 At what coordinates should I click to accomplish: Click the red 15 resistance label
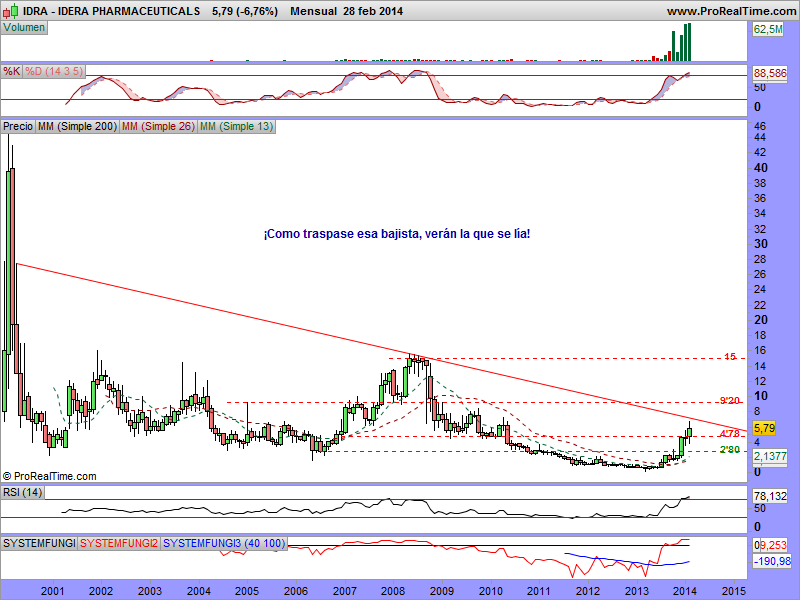pyautogui.click(x=730, y=357)
